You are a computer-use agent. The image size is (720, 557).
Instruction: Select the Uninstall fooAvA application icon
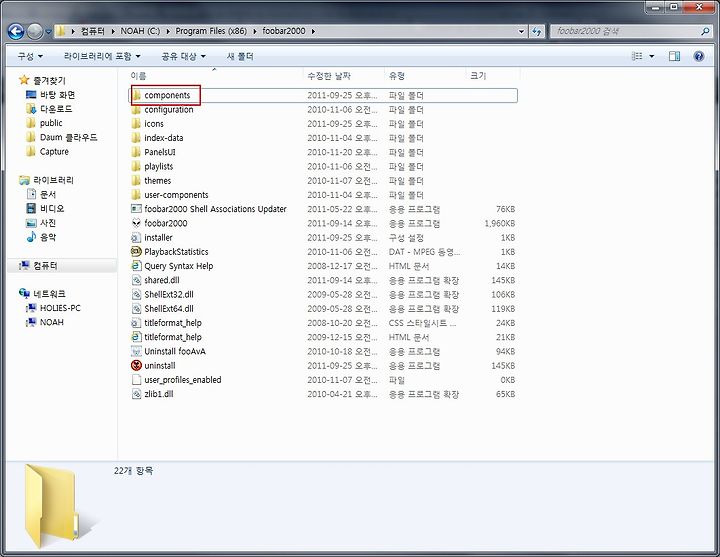tap(136, 351)
